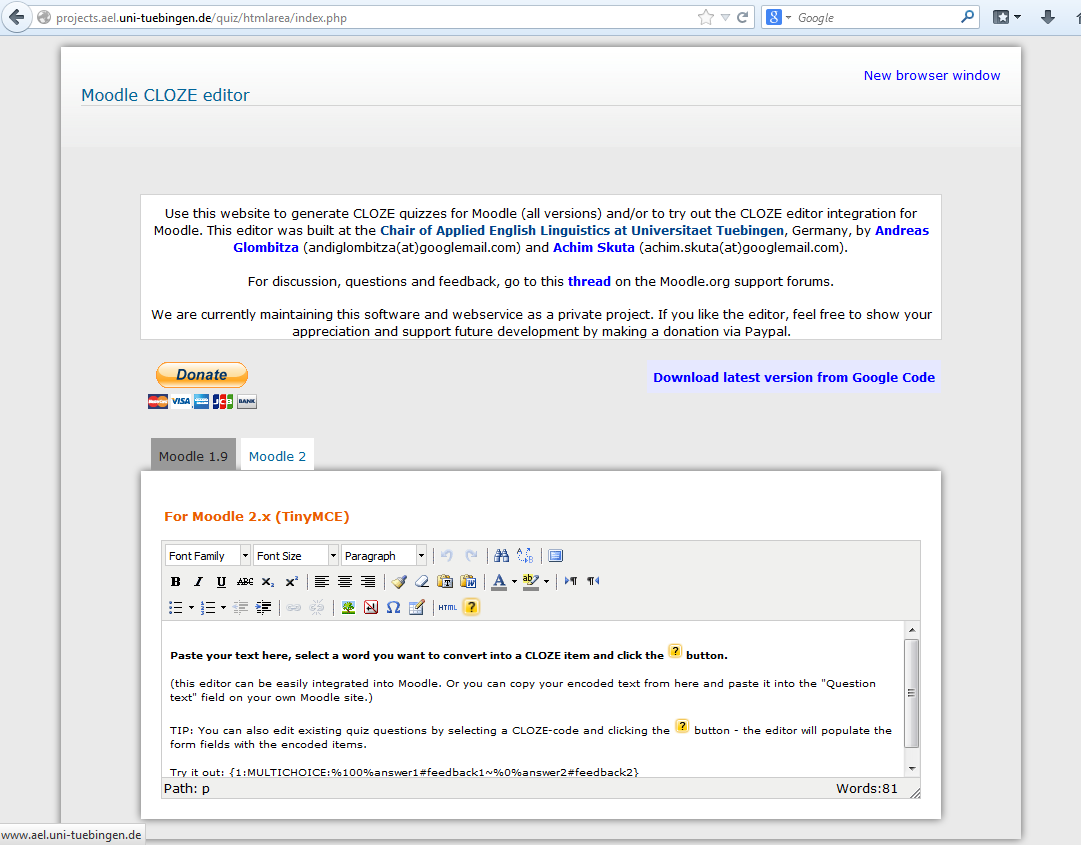This screenshot has width=1081, height=845.
Task: Expand the bulleted list options arrow
Action: click(190, 607)
